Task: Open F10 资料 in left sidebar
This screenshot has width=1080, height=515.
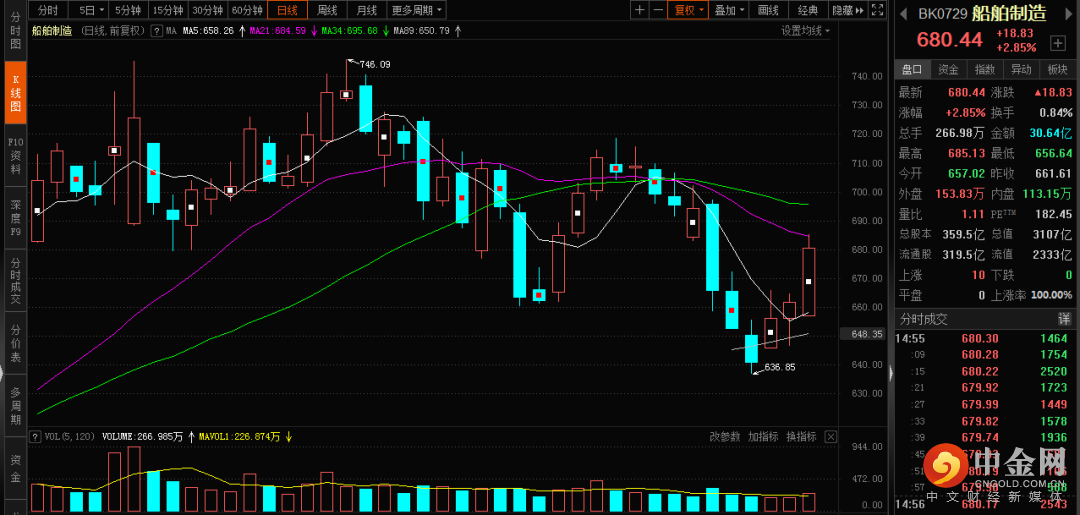Action: pyautogui.click(x=15, y=156)
